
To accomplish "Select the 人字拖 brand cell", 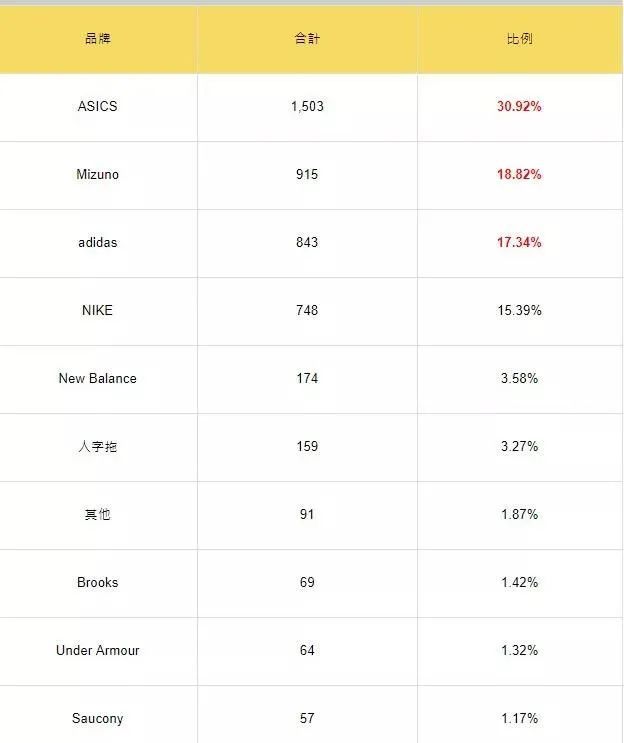I will (97, 446).
